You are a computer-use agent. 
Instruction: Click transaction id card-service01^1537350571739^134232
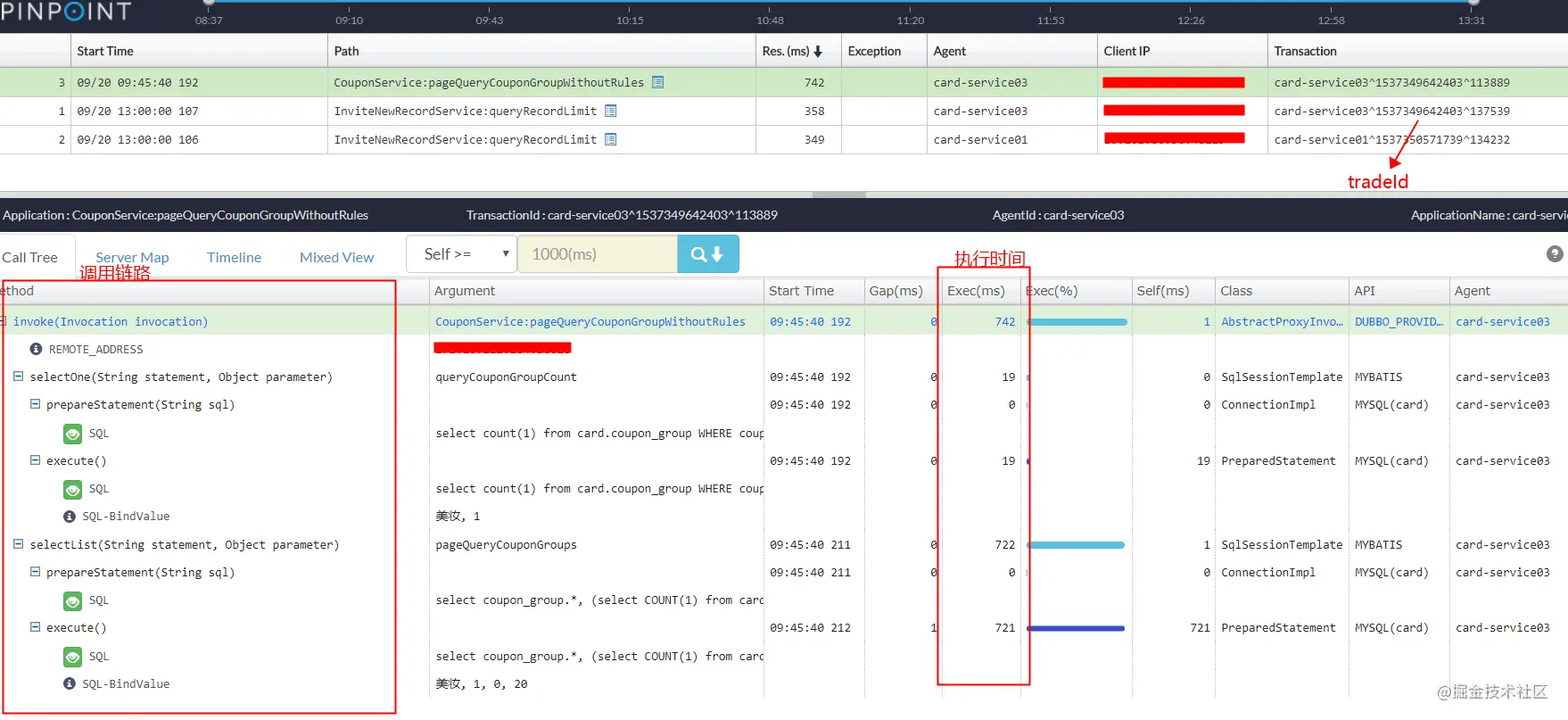[1391, 139]
